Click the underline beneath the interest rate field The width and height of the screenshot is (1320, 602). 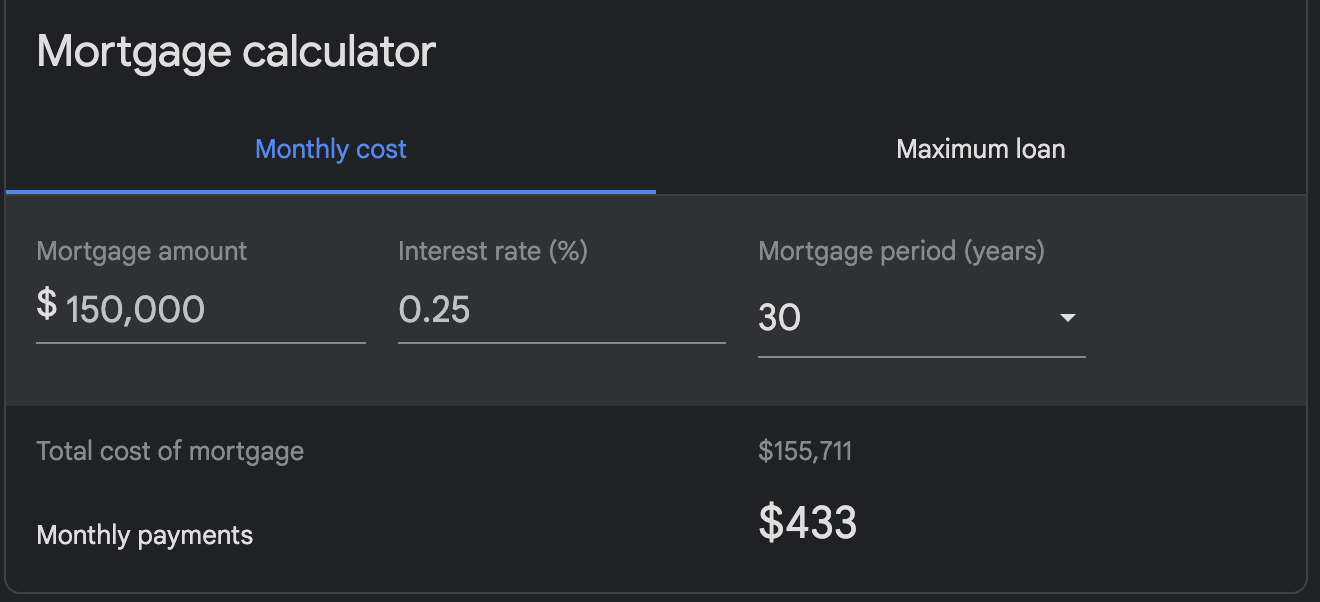[561, 343]
